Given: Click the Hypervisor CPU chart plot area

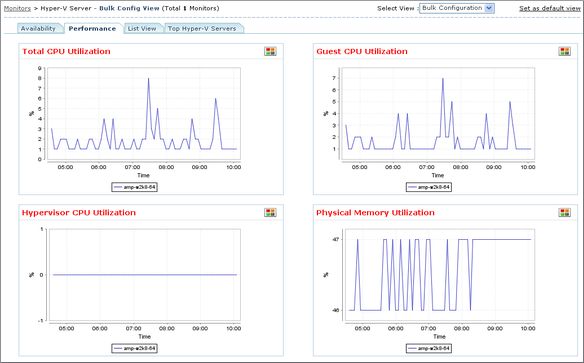Looking at the screenshot, I should (x=144, y=275).
